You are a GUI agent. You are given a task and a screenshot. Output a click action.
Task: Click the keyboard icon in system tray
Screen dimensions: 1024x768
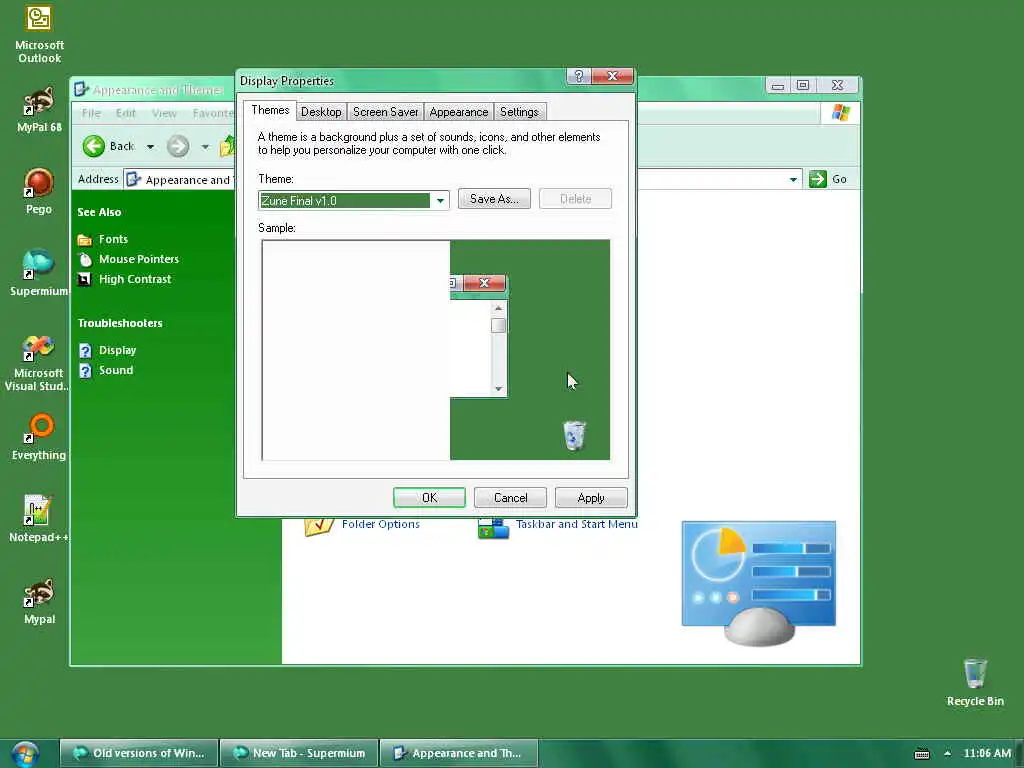click(921, 754)
